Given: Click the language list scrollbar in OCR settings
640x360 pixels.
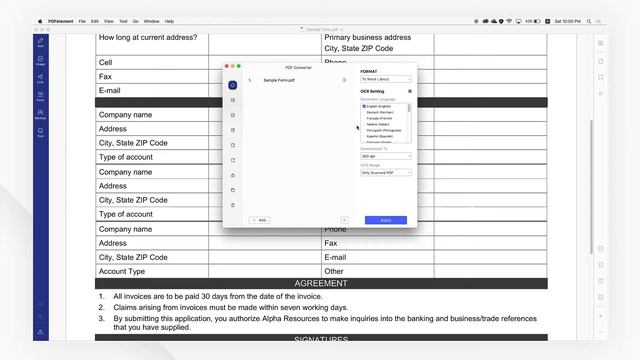Looking at the screenshot, I should click(x=409, y=108).
